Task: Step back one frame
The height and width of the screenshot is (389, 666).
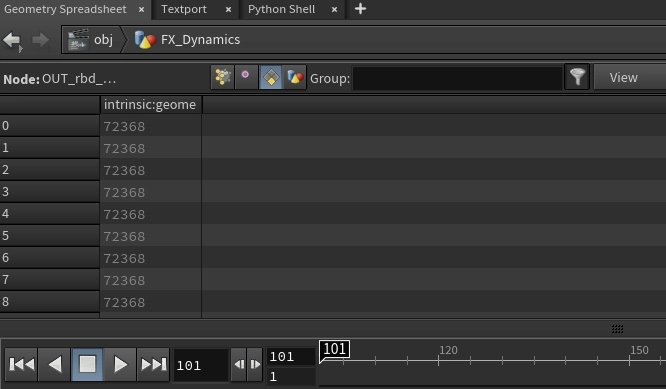Action: tap(239, 364)
